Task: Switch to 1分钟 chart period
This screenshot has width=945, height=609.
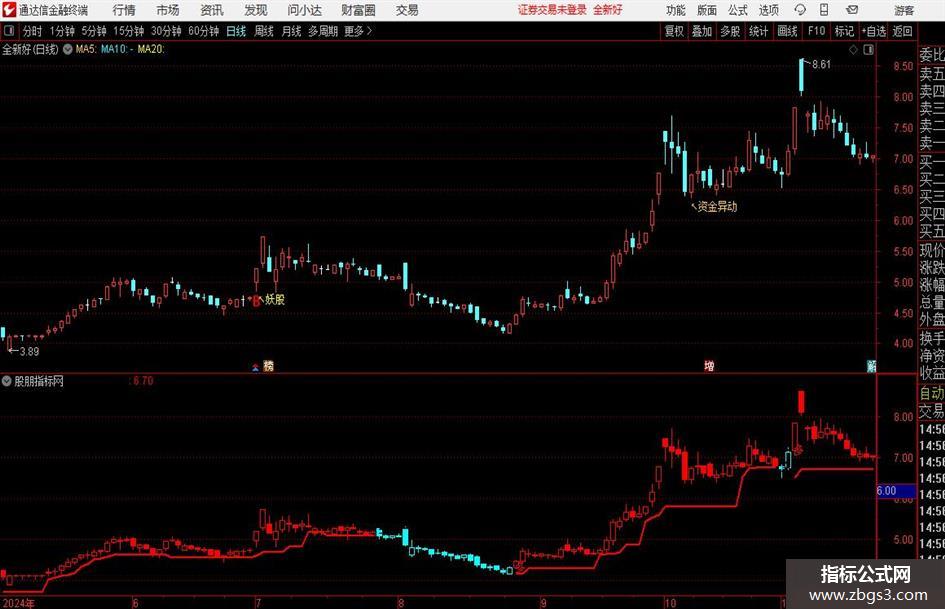Action: coord(62,31)
